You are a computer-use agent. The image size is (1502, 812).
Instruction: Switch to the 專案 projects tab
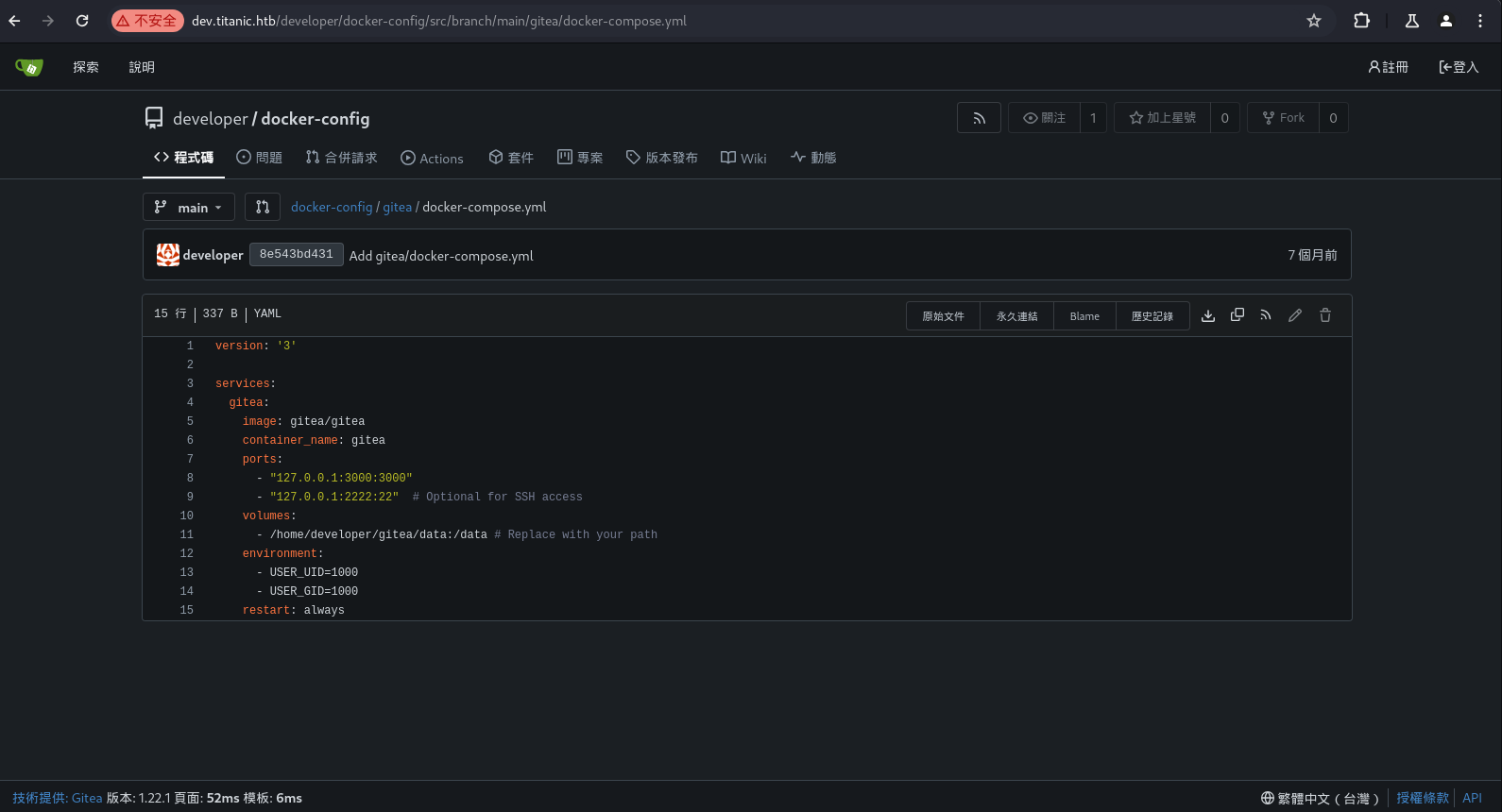(x=580, y=158)
